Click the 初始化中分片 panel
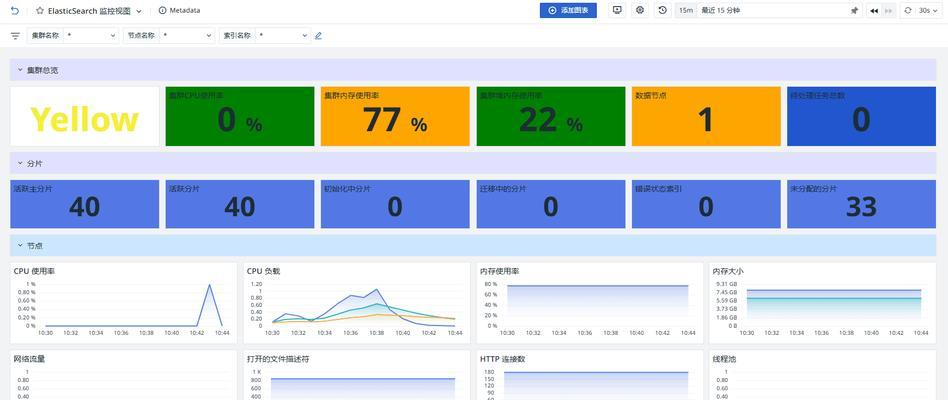 395,204
